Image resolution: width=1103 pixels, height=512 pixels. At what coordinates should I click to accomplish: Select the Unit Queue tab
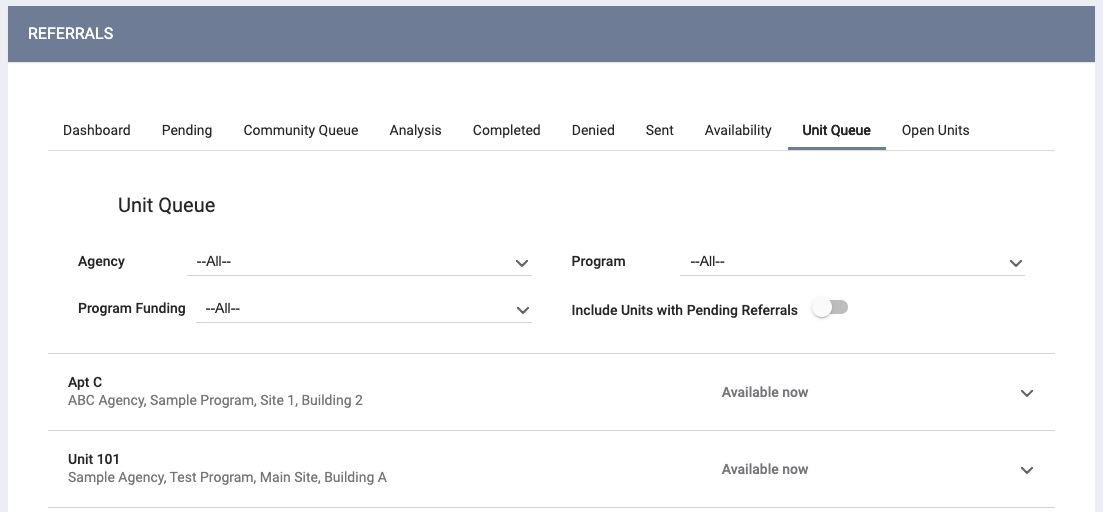point(836,130)
